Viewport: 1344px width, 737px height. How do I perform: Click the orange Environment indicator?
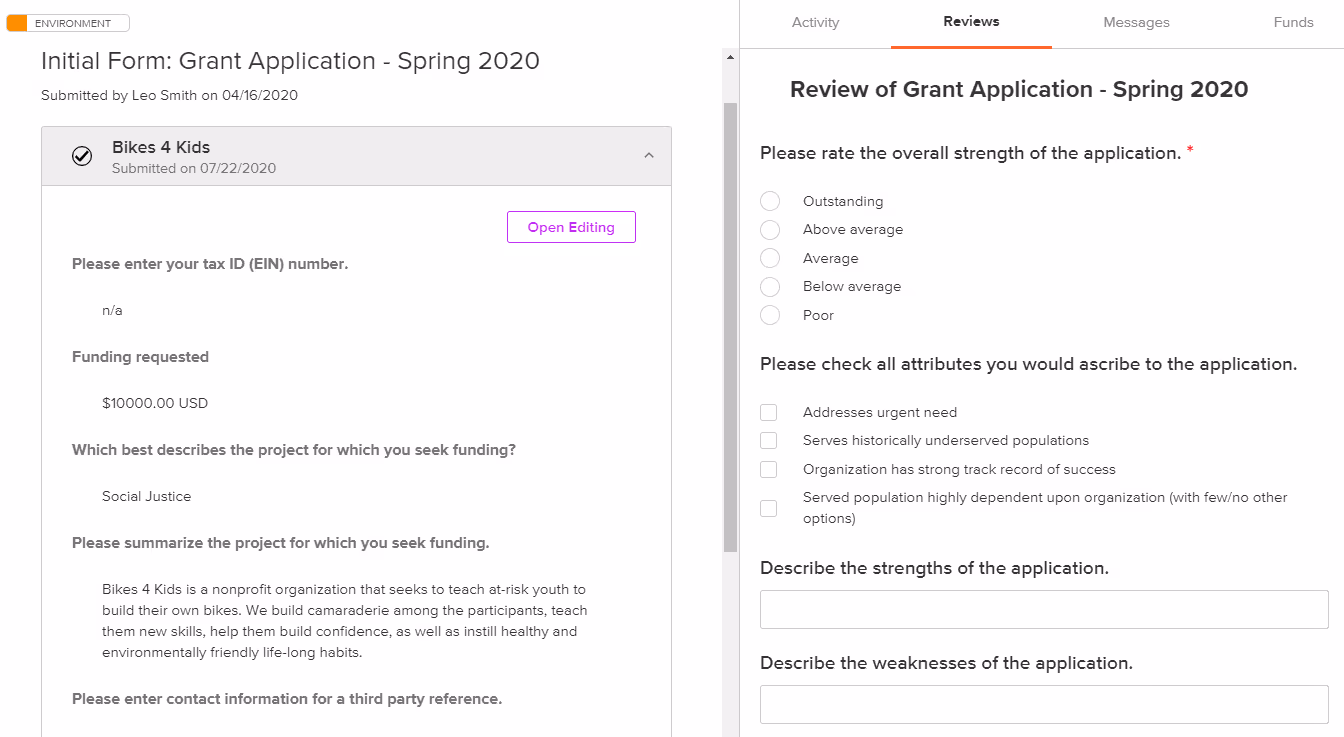(x=17, y=23)
